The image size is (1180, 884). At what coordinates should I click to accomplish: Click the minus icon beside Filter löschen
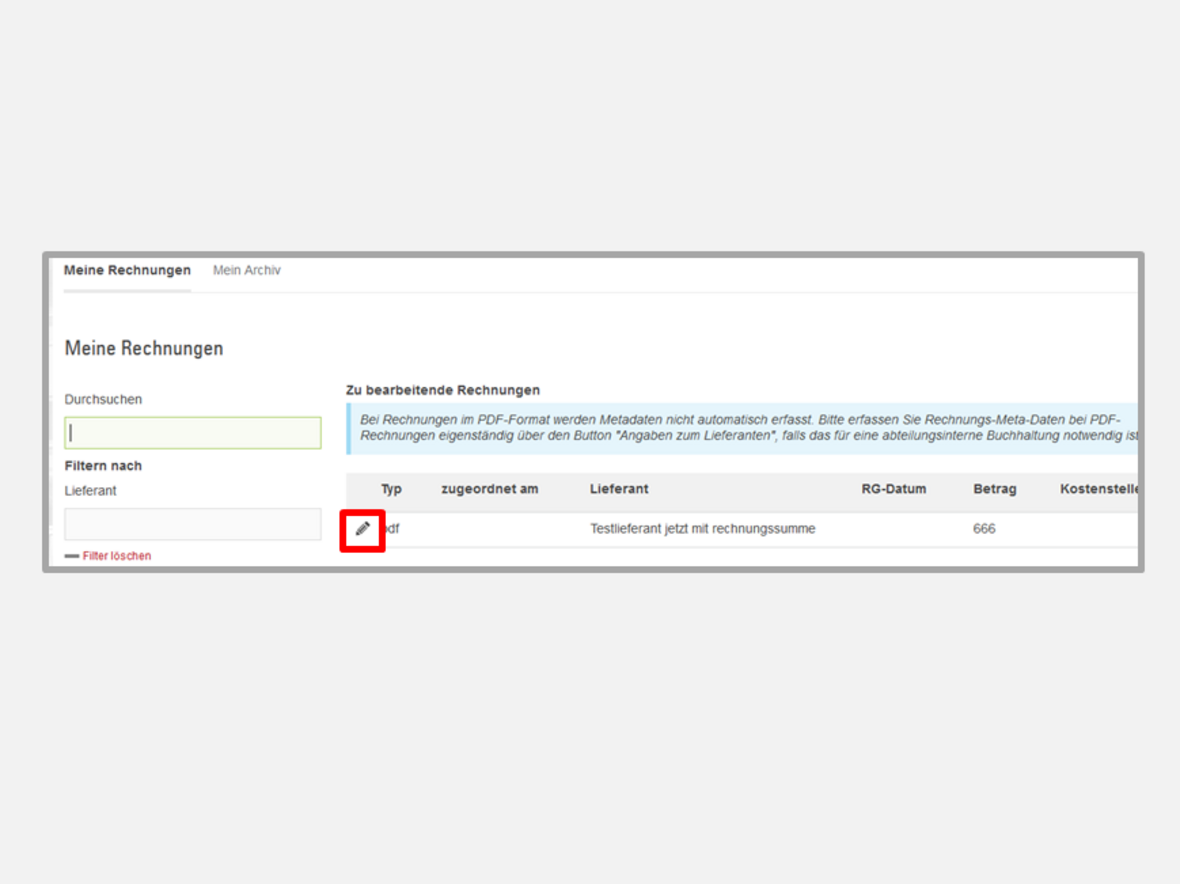72,556
